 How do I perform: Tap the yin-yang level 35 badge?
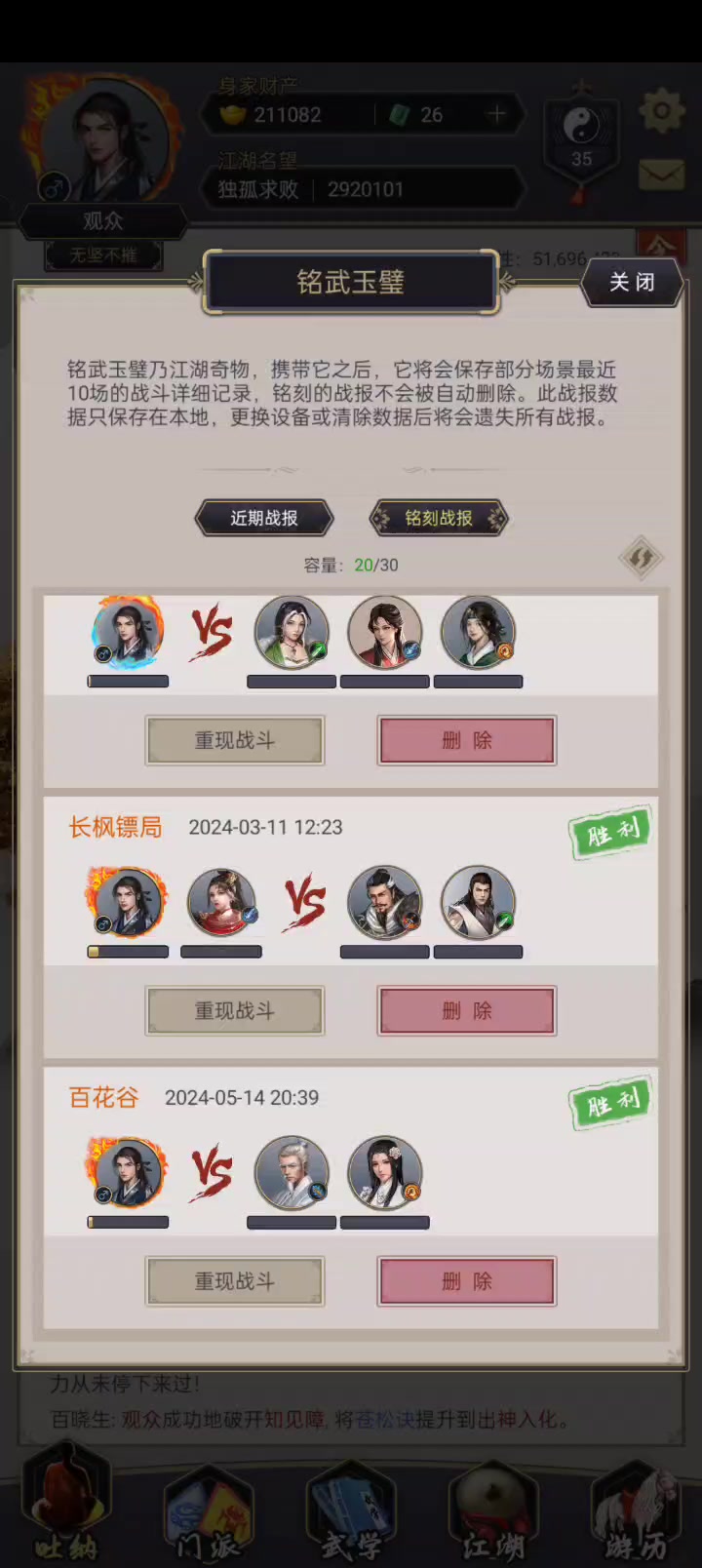click(581, 137)
